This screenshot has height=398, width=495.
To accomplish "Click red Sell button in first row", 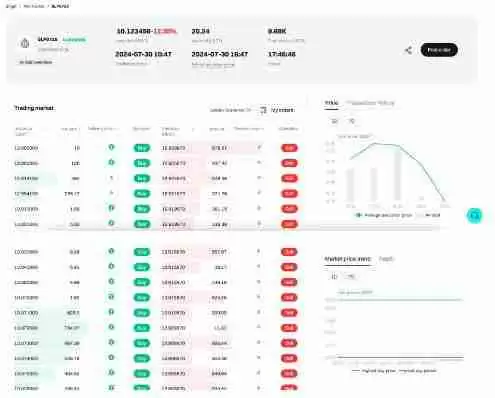I will tap(289, 148).
